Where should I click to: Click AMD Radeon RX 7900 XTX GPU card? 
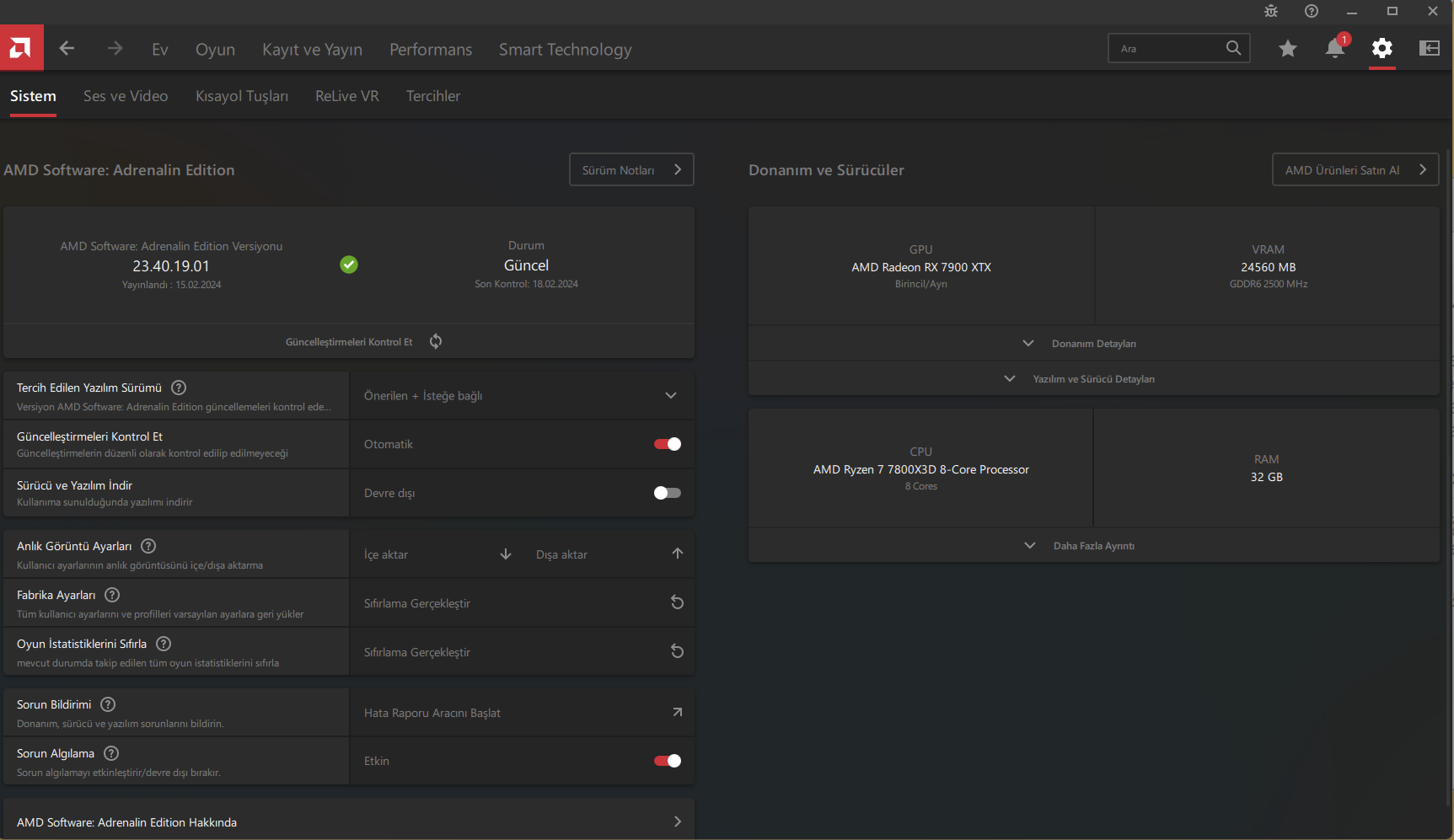point(921,266)
